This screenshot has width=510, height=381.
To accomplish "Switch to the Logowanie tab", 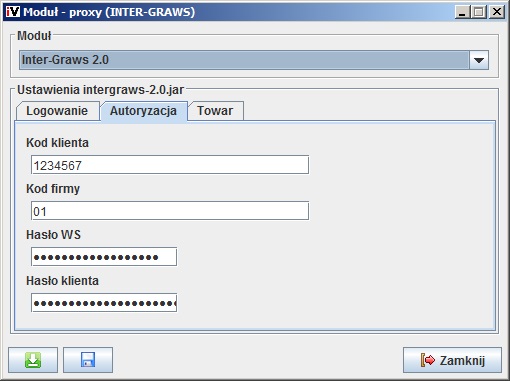I will (x=57, y=111).
